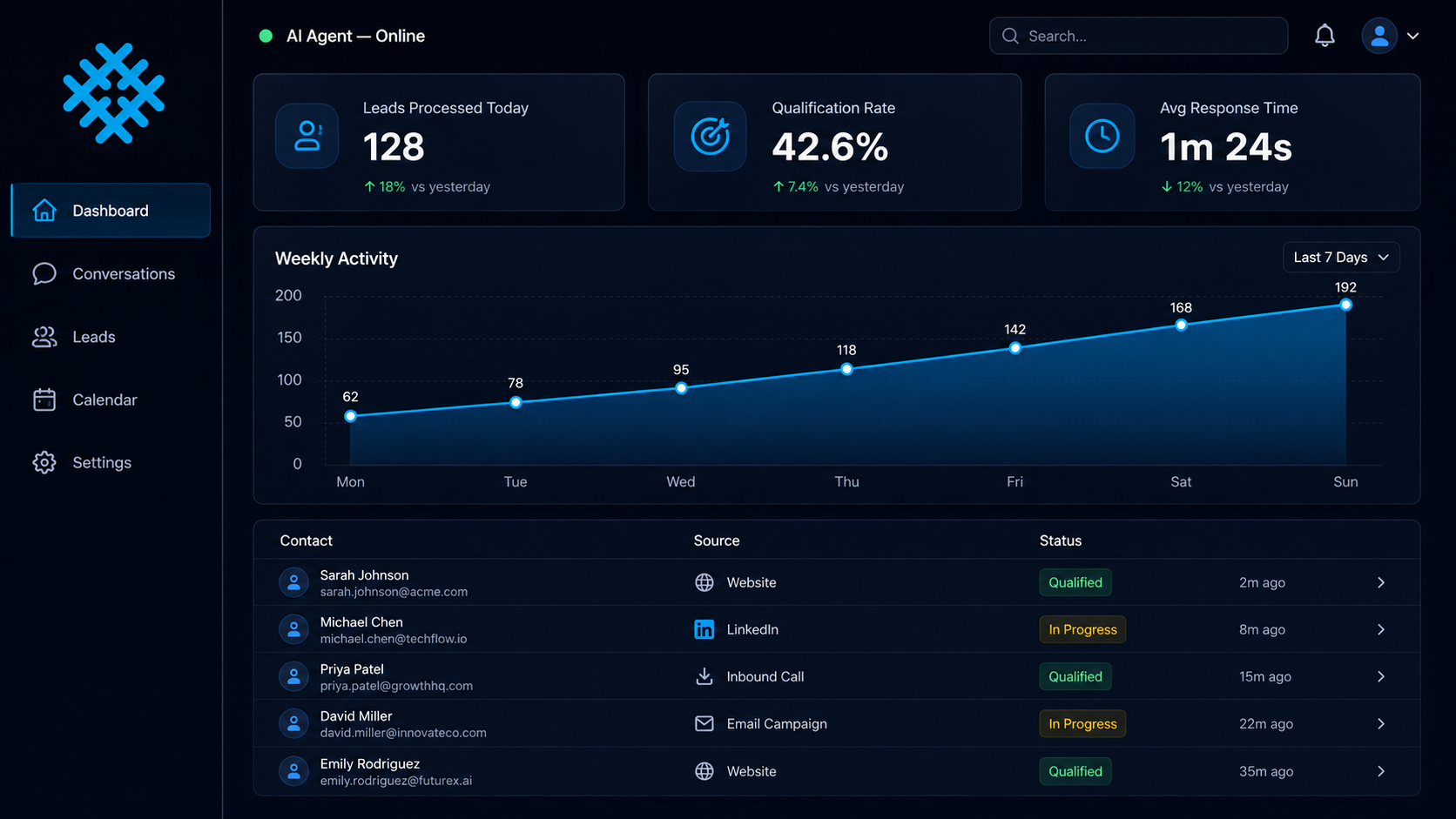Image resolution: width=1456 pixels, height=819 pixels.
Task: Click the Settings gear icon
Action: 44,462
